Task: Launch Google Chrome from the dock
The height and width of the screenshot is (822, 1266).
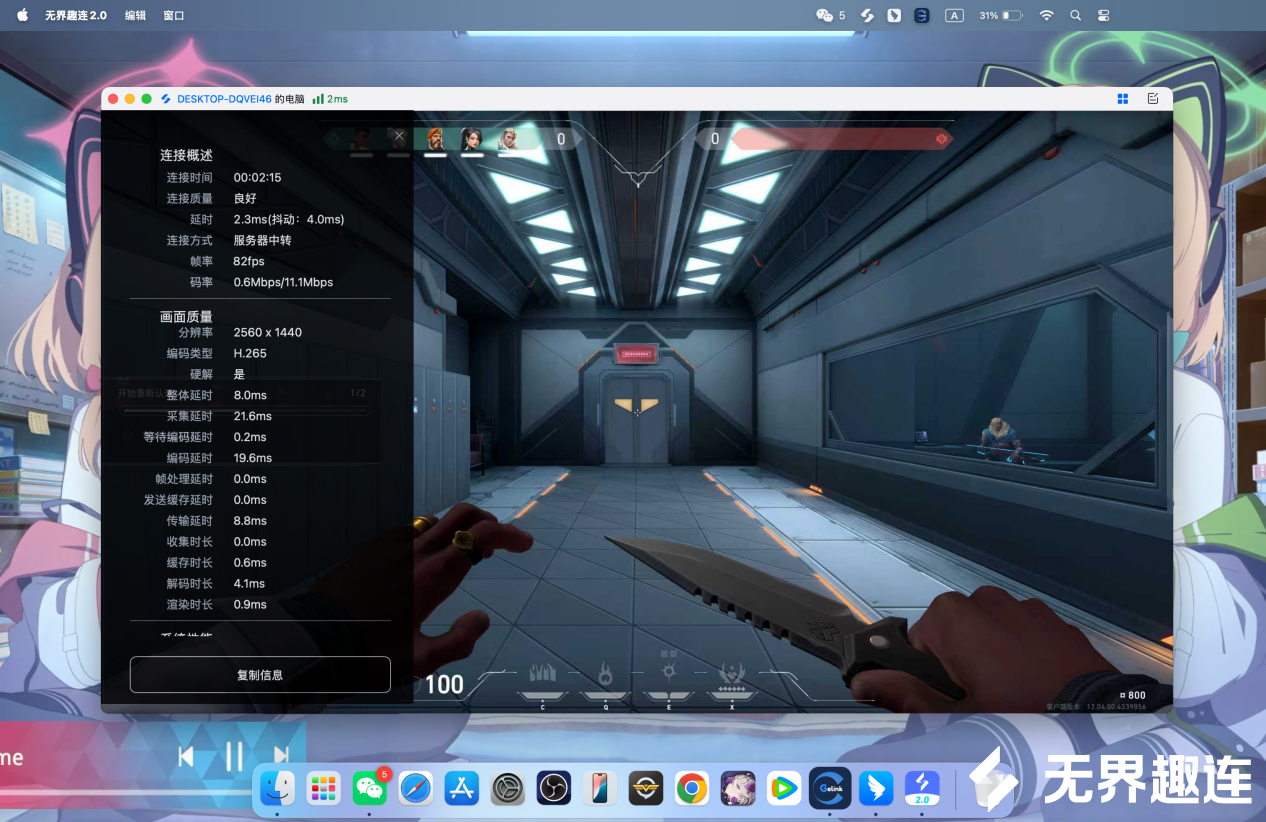Action: point(692,789)
